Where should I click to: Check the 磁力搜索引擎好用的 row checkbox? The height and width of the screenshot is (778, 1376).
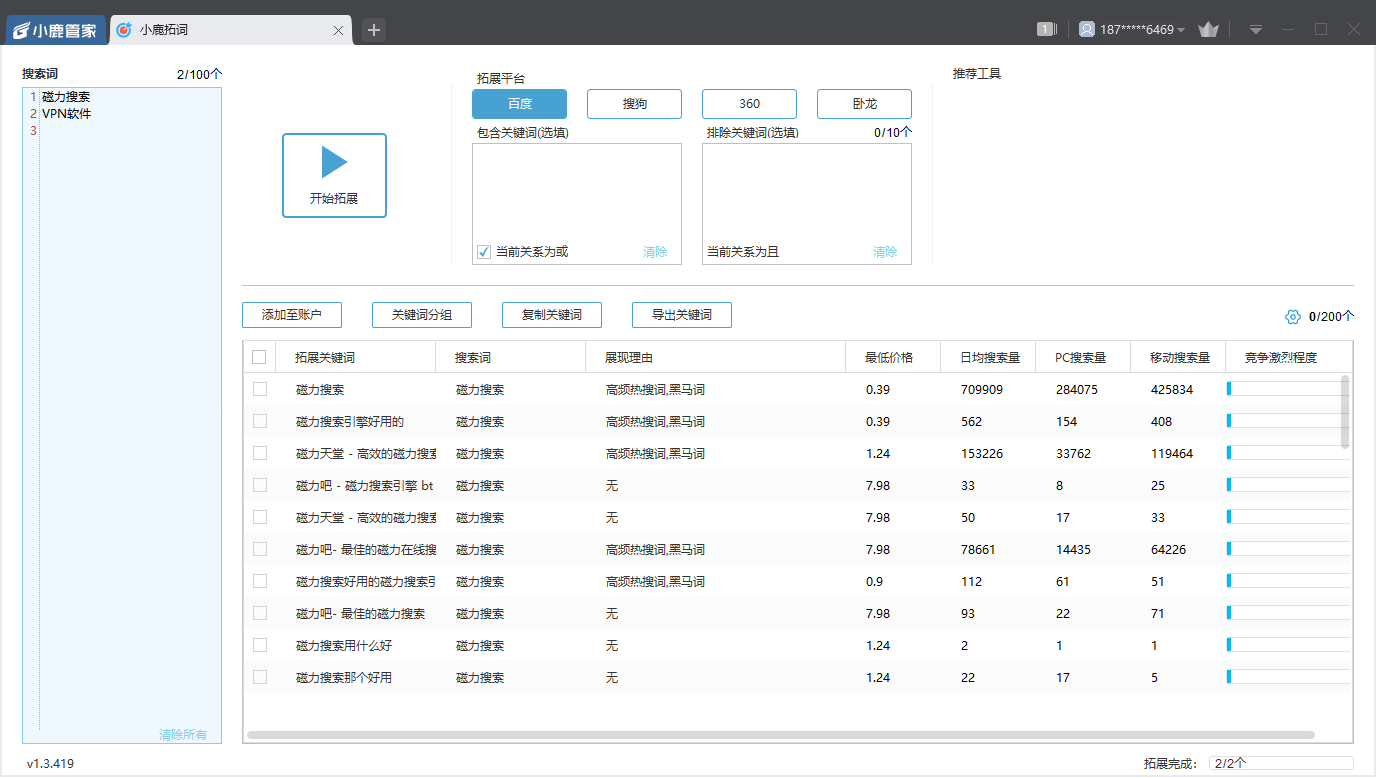pos(260,421)
